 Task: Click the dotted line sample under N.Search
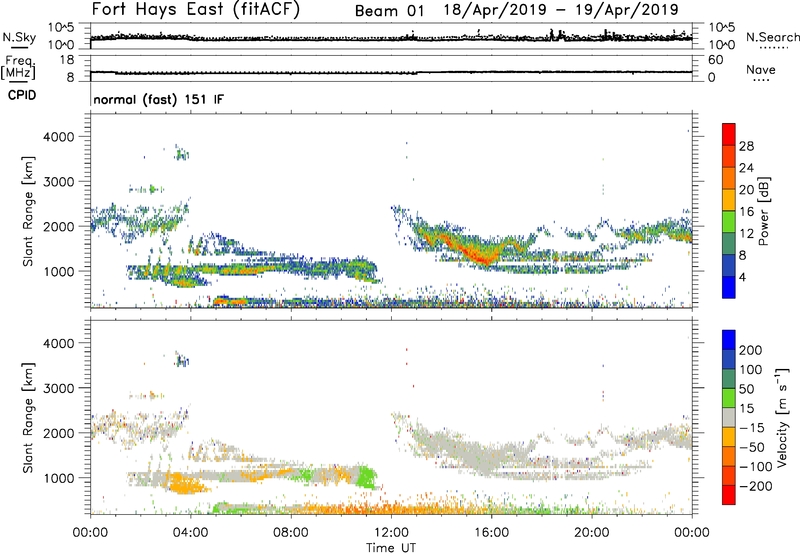tap(774, 47)
